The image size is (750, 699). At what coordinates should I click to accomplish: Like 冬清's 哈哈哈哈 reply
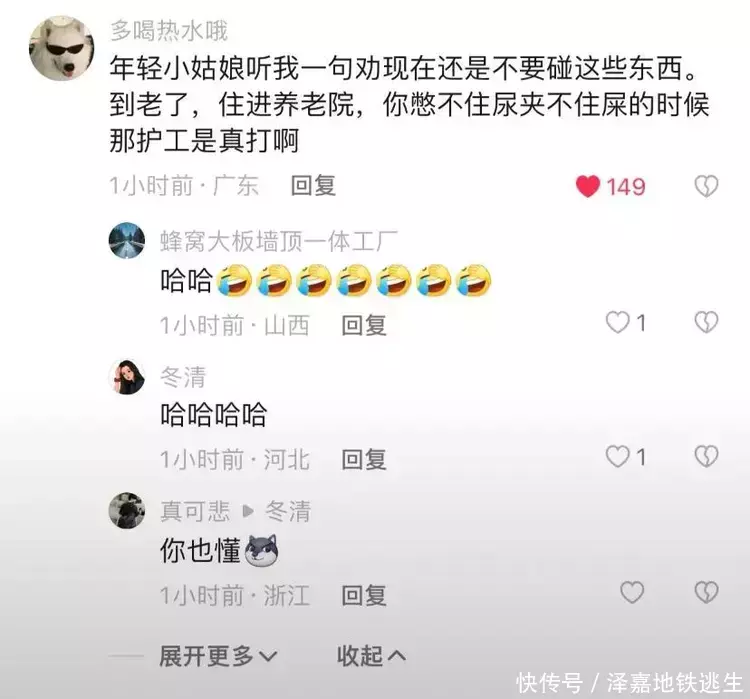[618, 457]
